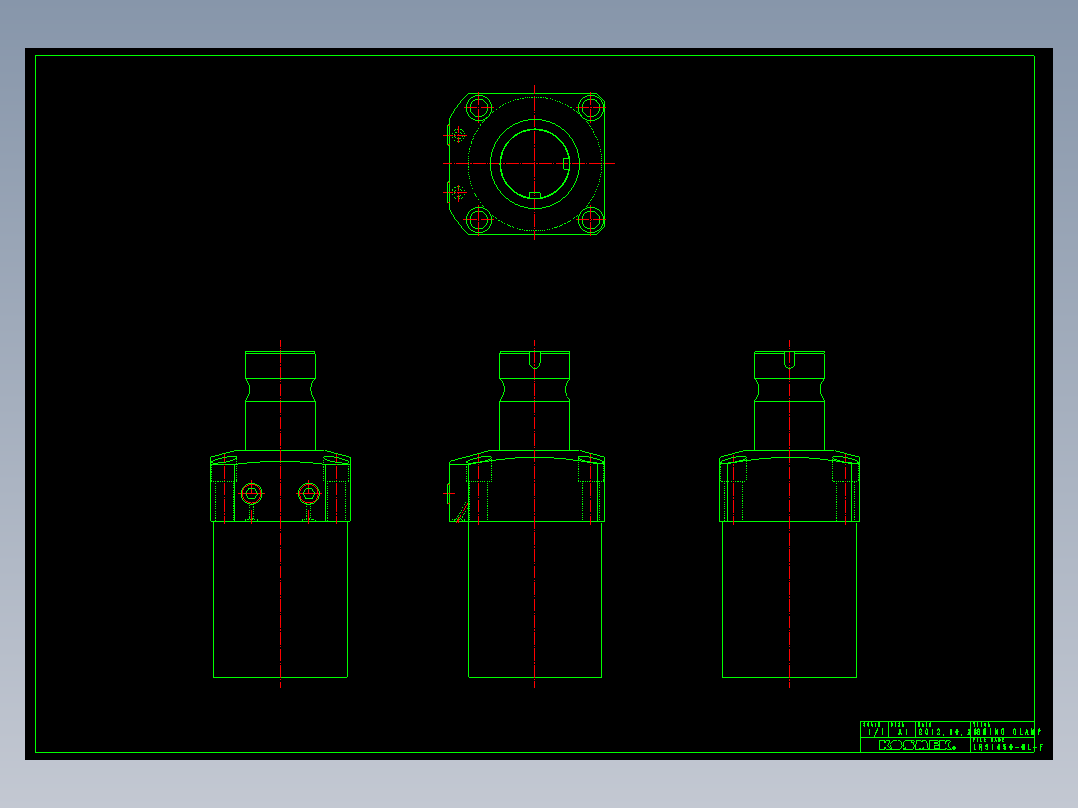Viewport: 1078px width, 808px height.
Task: Select the bottom-right bolt hole in plan view
Action: pos(591,220)
